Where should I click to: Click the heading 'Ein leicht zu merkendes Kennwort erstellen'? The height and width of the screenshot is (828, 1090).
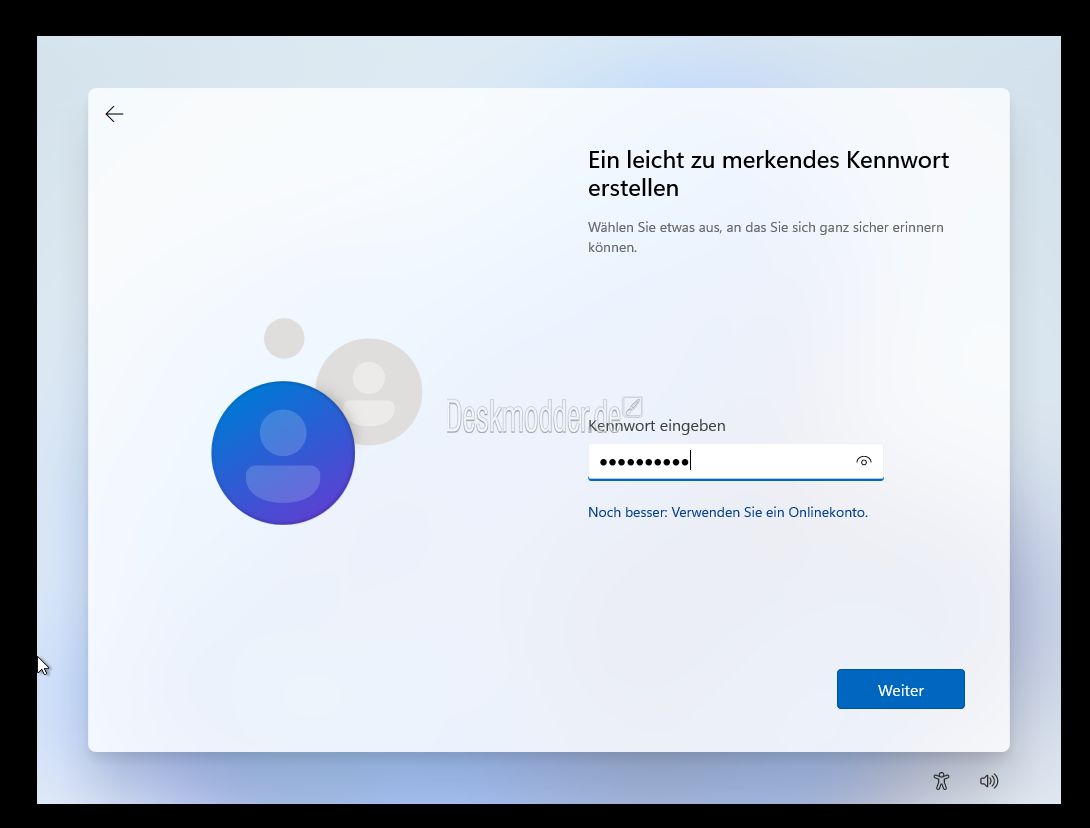point(768,174)
